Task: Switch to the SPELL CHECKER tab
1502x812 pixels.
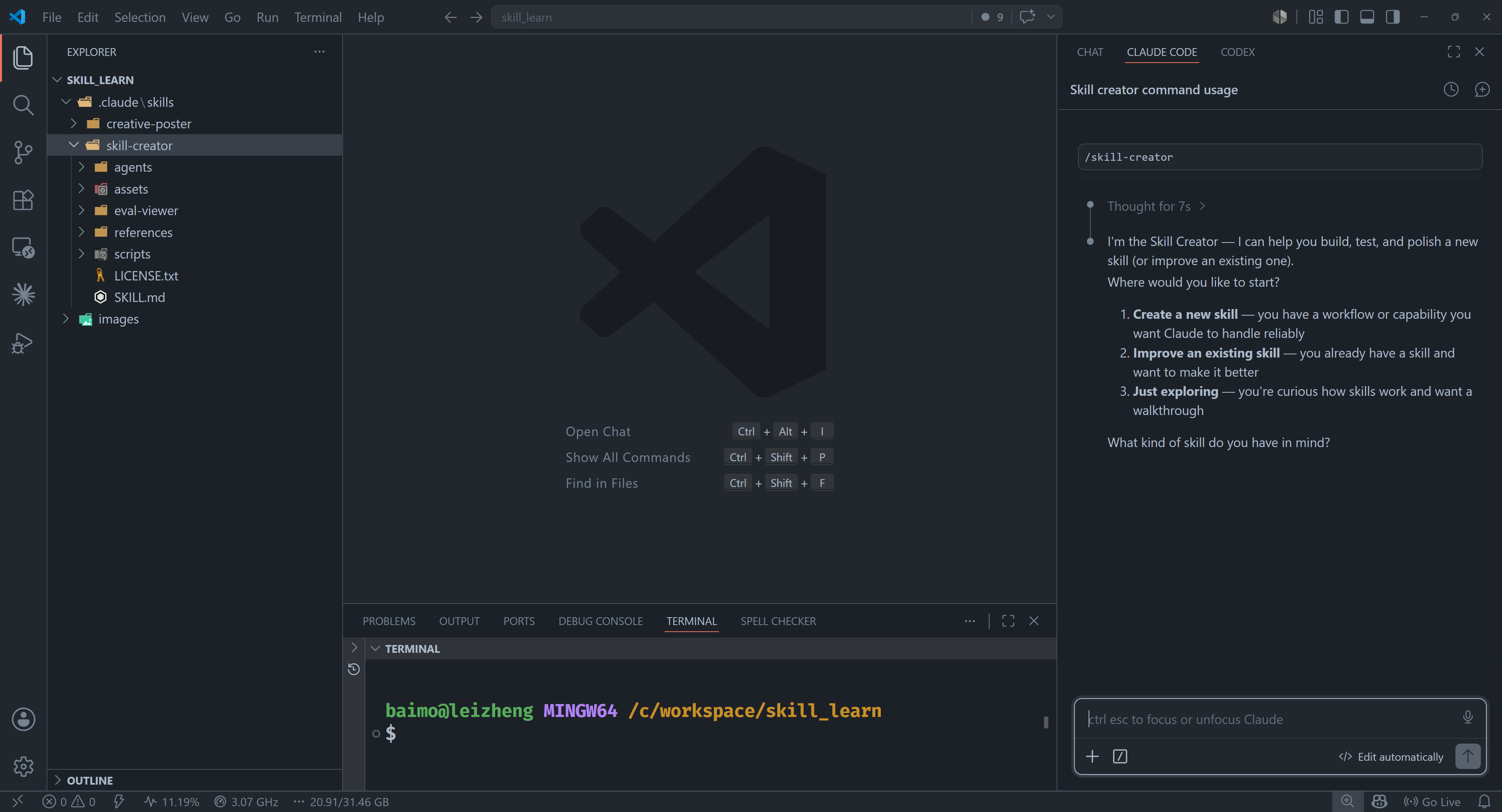Action: [x=778, y=622]
